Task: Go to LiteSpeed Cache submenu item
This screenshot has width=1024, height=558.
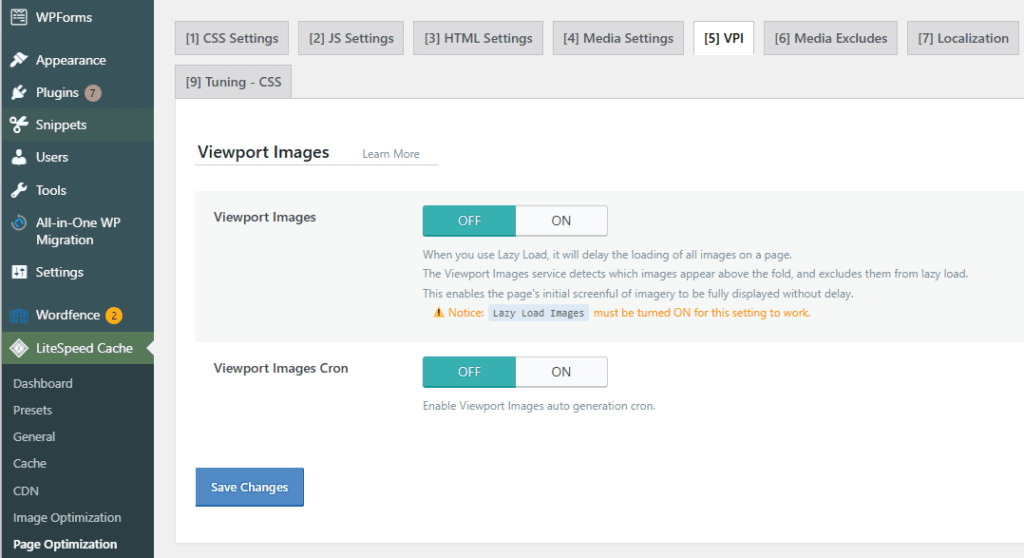Action: pos(30,463)
